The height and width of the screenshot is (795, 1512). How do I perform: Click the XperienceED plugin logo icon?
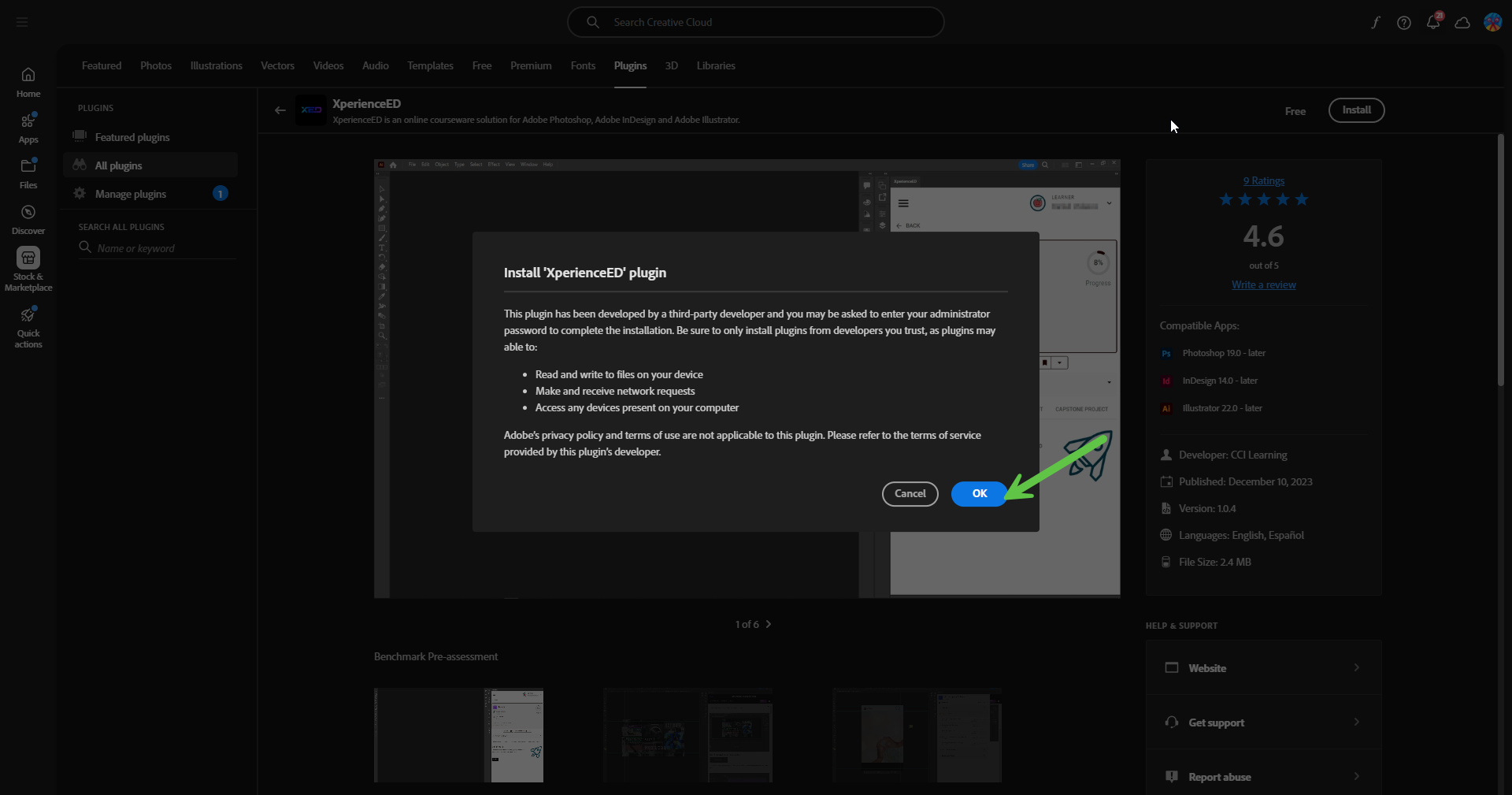pos(311,110)
